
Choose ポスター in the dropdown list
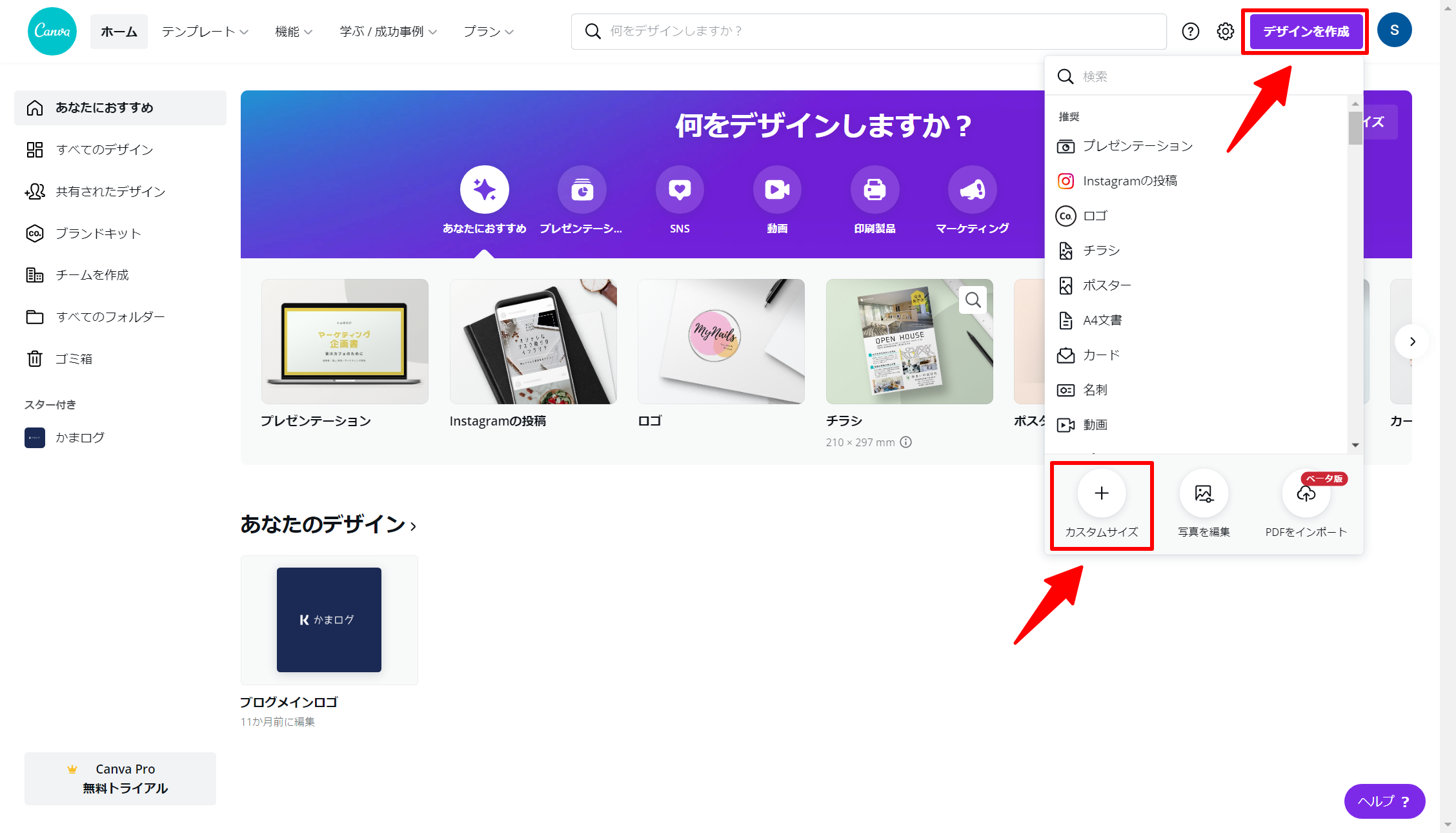click(1196, 285)
